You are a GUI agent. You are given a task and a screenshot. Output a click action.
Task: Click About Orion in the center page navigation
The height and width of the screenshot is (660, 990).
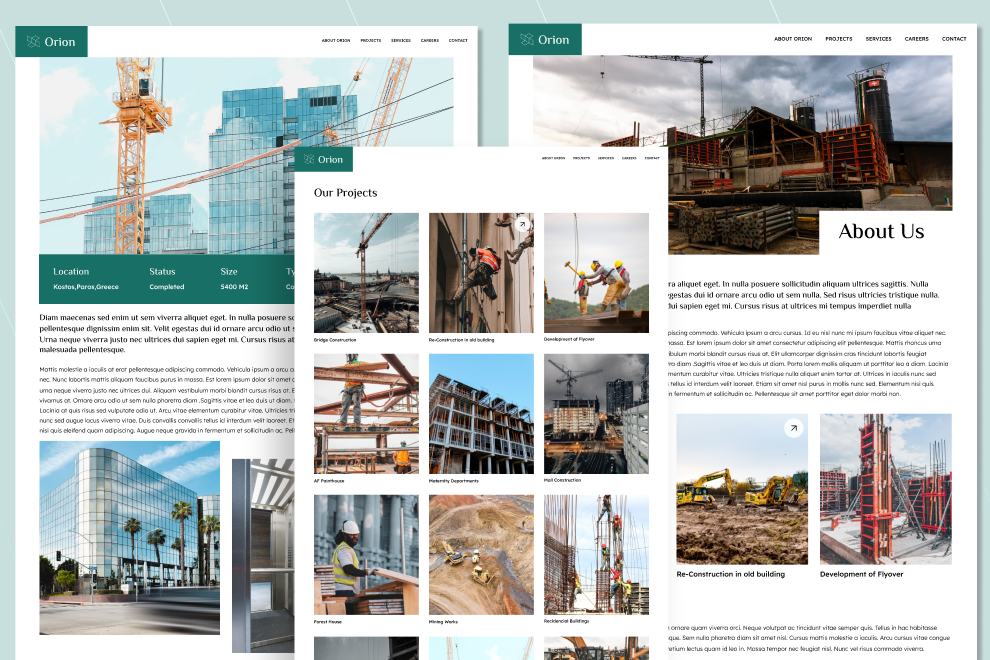pos(554,158)
